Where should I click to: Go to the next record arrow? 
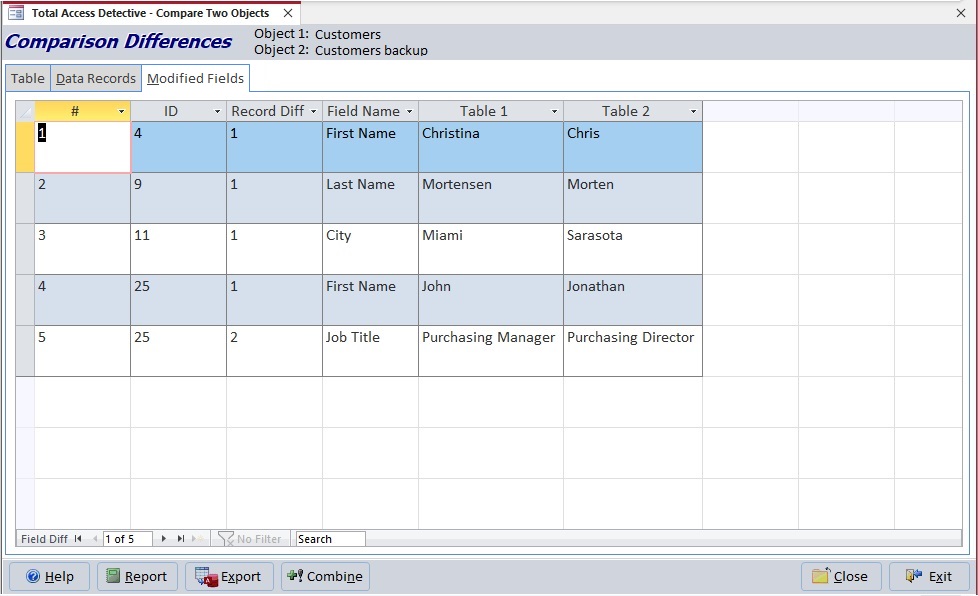[164, 539]
